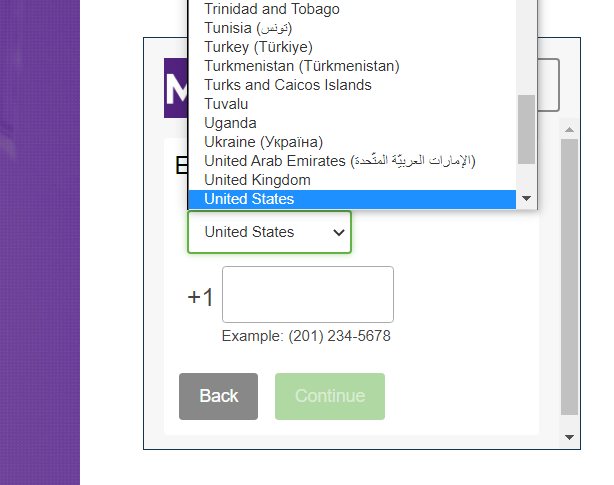Click the green Continue button
Screen dimensions: 614x485
pos(329,396)
